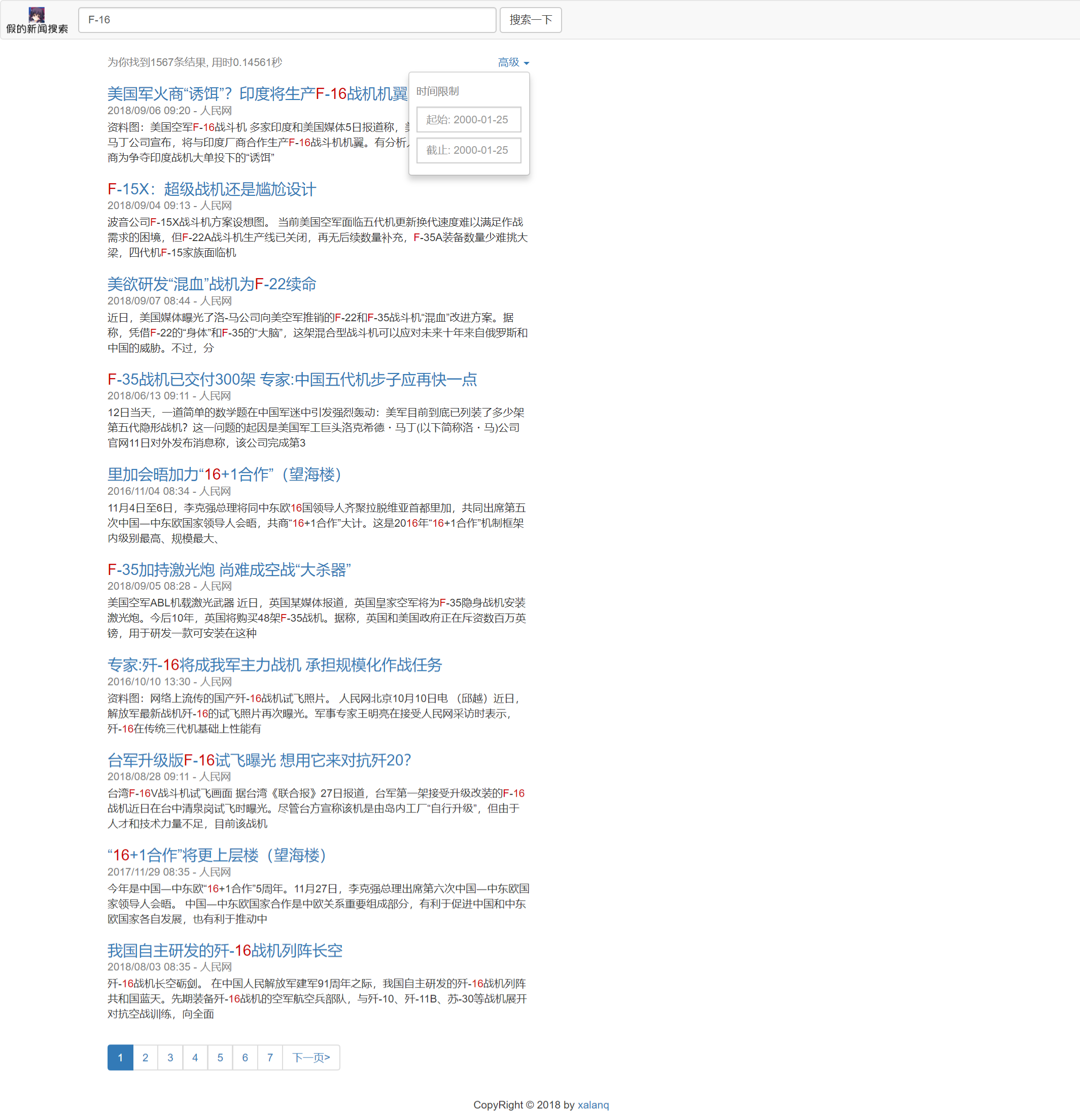Click the 下一页 next page button
The height and width of the screenshot is (1120, 1080).
(x=310, y=1057)
